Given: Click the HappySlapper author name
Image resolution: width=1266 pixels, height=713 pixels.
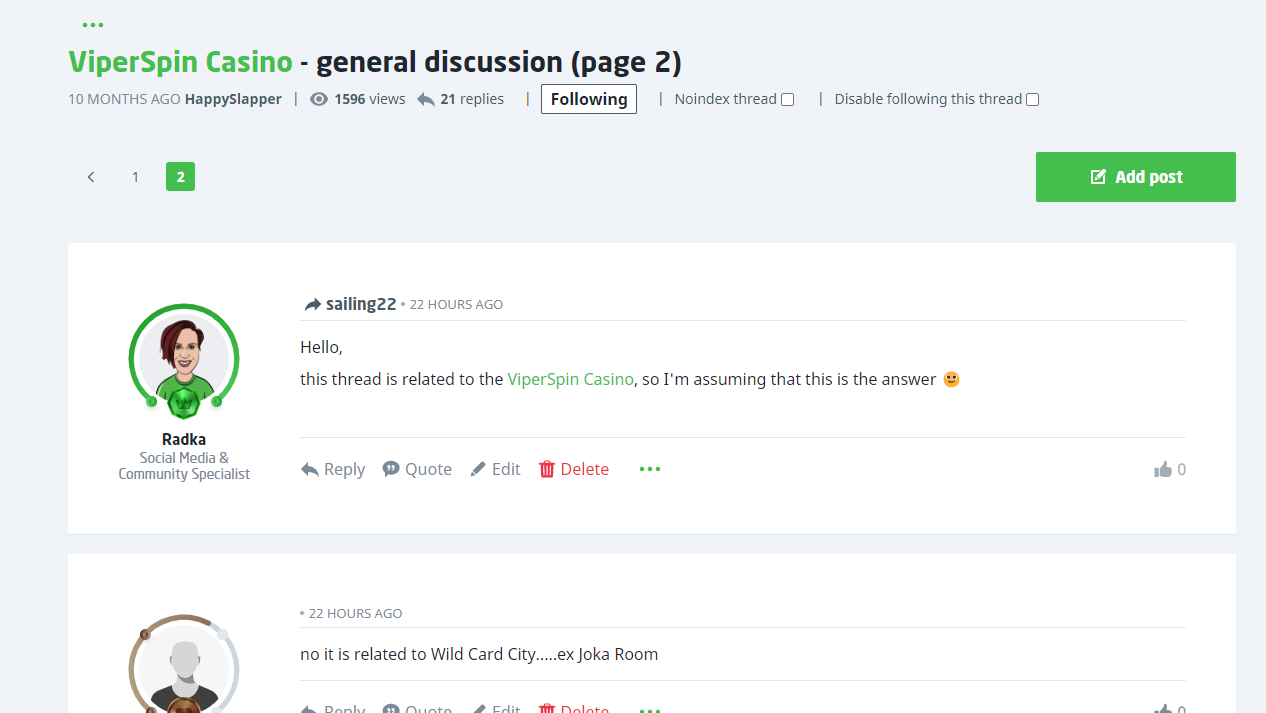Looking at the screenshot, I should click(x=233, y=99).
